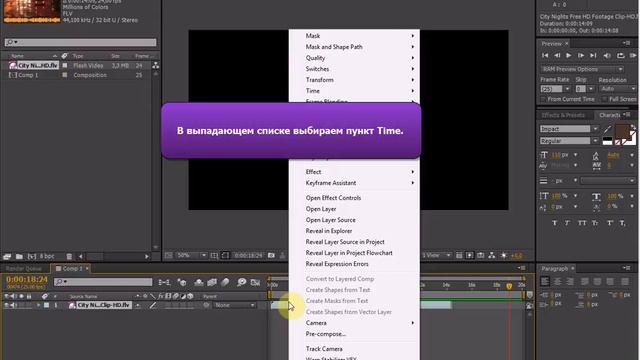Open Graph Editor in timeline
Image resolution: width=640 pixels, height=360 pixels.
coord(256,282)
